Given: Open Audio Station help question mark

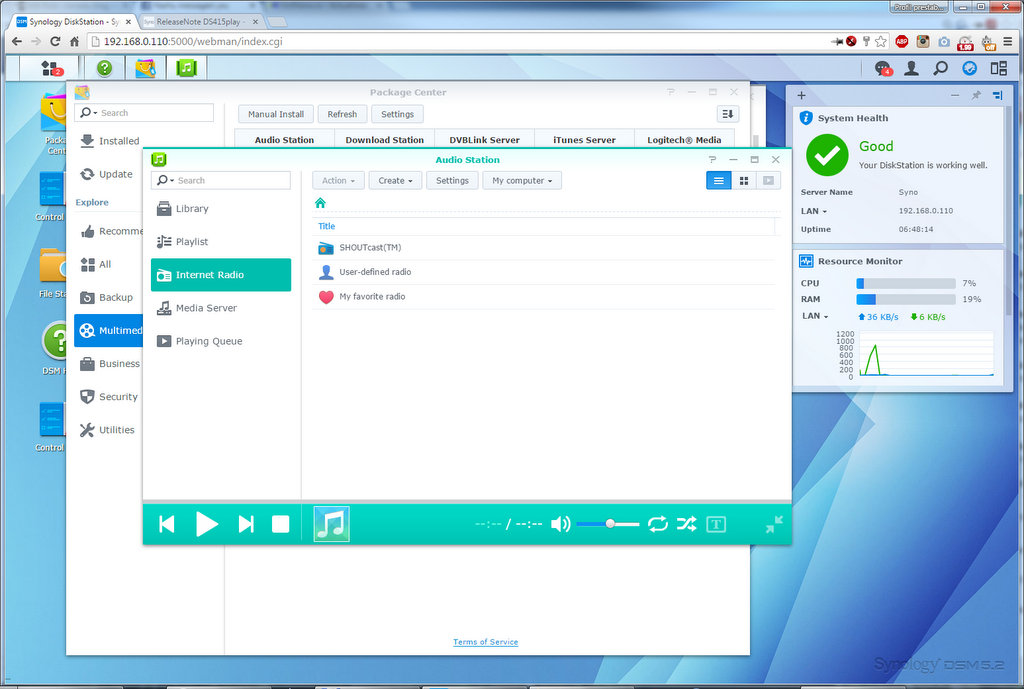Looking at the screenshot, I should tap(712, 159).
